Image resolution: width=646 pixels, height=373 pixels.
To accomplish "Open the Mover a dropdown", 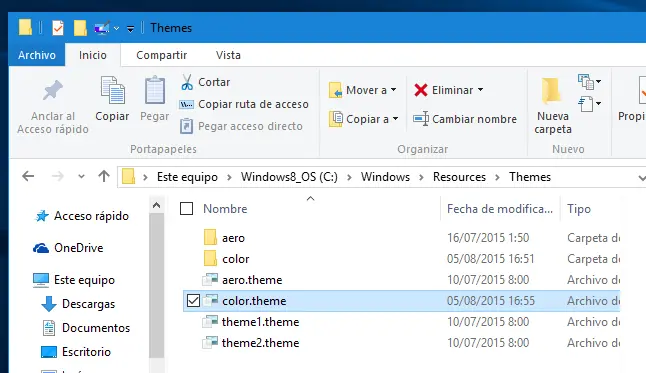I will [x=363, y=90].
